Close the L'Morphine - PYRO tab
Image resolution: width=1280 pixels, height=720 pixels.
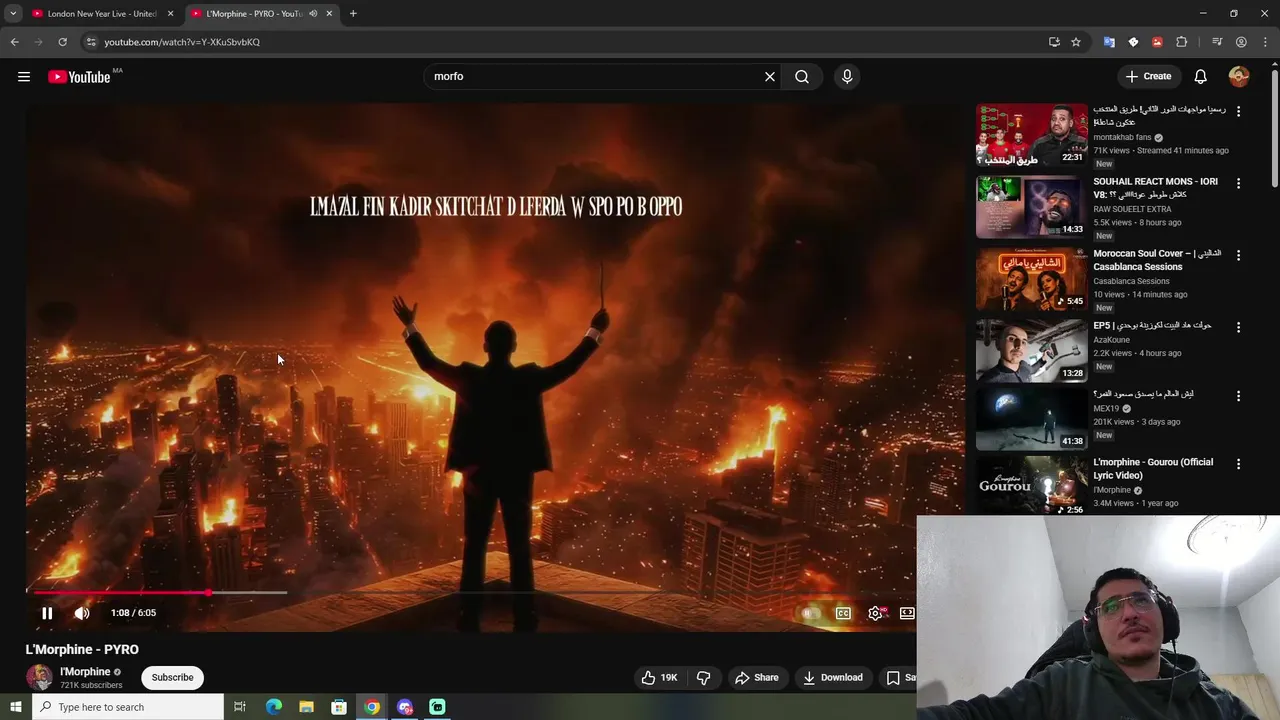(329, 14)
